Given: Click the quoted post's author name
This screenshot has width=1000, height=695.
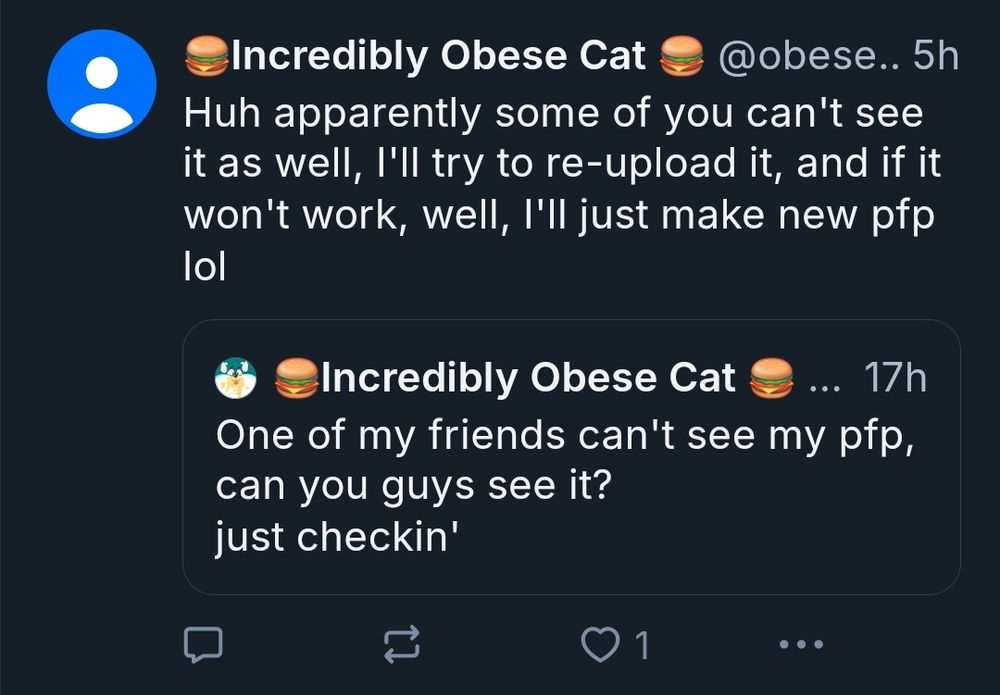Looking at the screenshot, I should click(x=528, y=378).
